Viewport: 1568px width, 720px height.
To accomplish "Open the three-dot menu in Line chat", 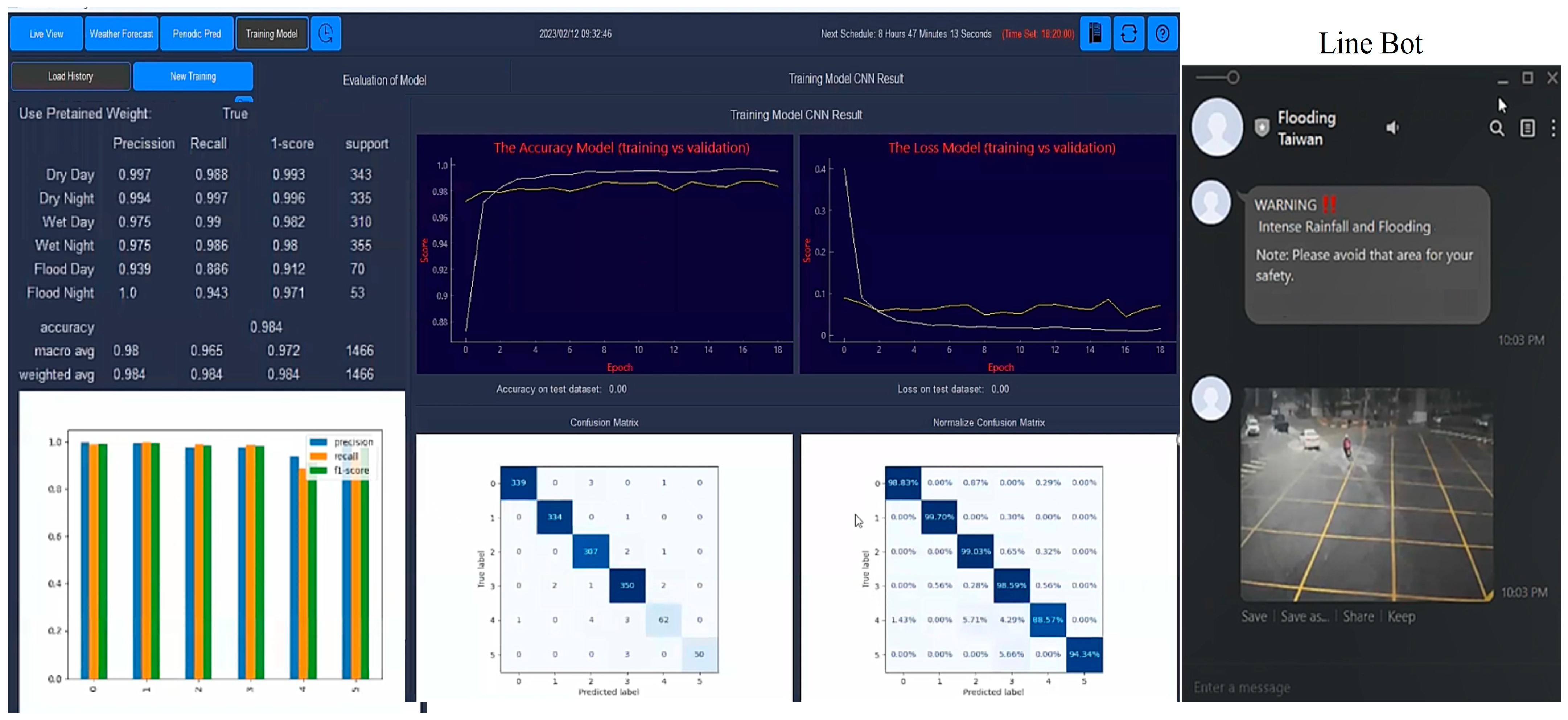I will tap(1553, 128).
